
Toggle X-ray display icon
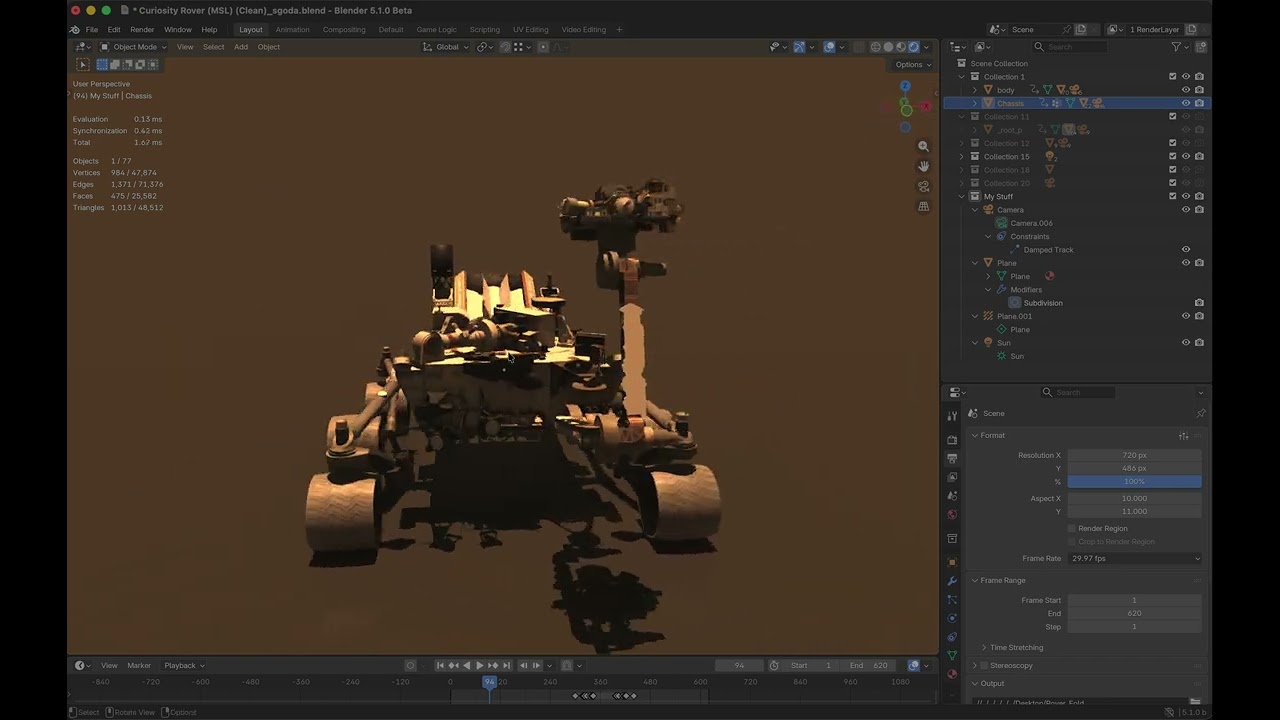coord(859,47)
